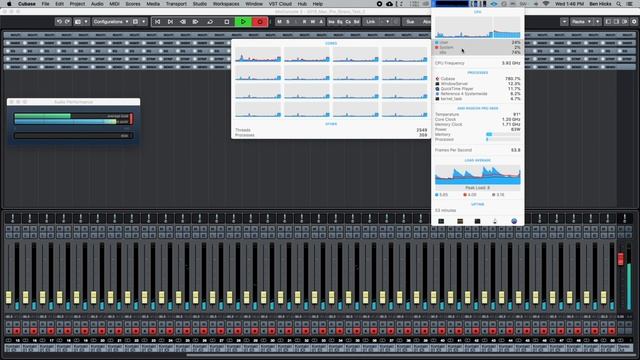Start playback with green Play button
This screenshot has width=640, height=360.
click(243, 22)
